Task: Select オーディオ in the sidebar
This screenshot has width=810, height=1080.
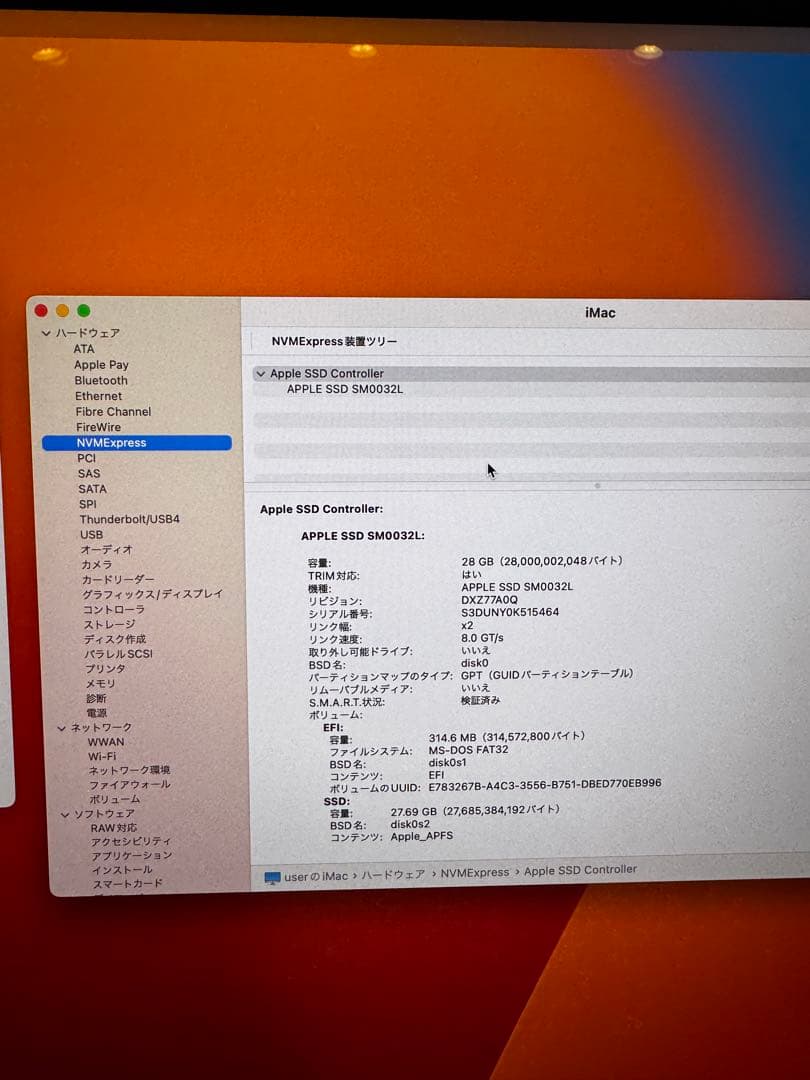Action: click(107, 550)
